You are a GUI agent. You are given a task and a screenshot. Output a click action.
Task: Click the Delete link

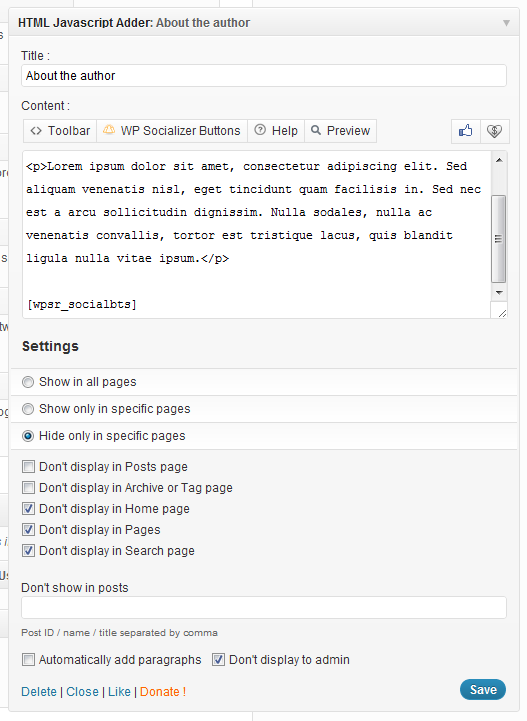click(x=39, y=692)
